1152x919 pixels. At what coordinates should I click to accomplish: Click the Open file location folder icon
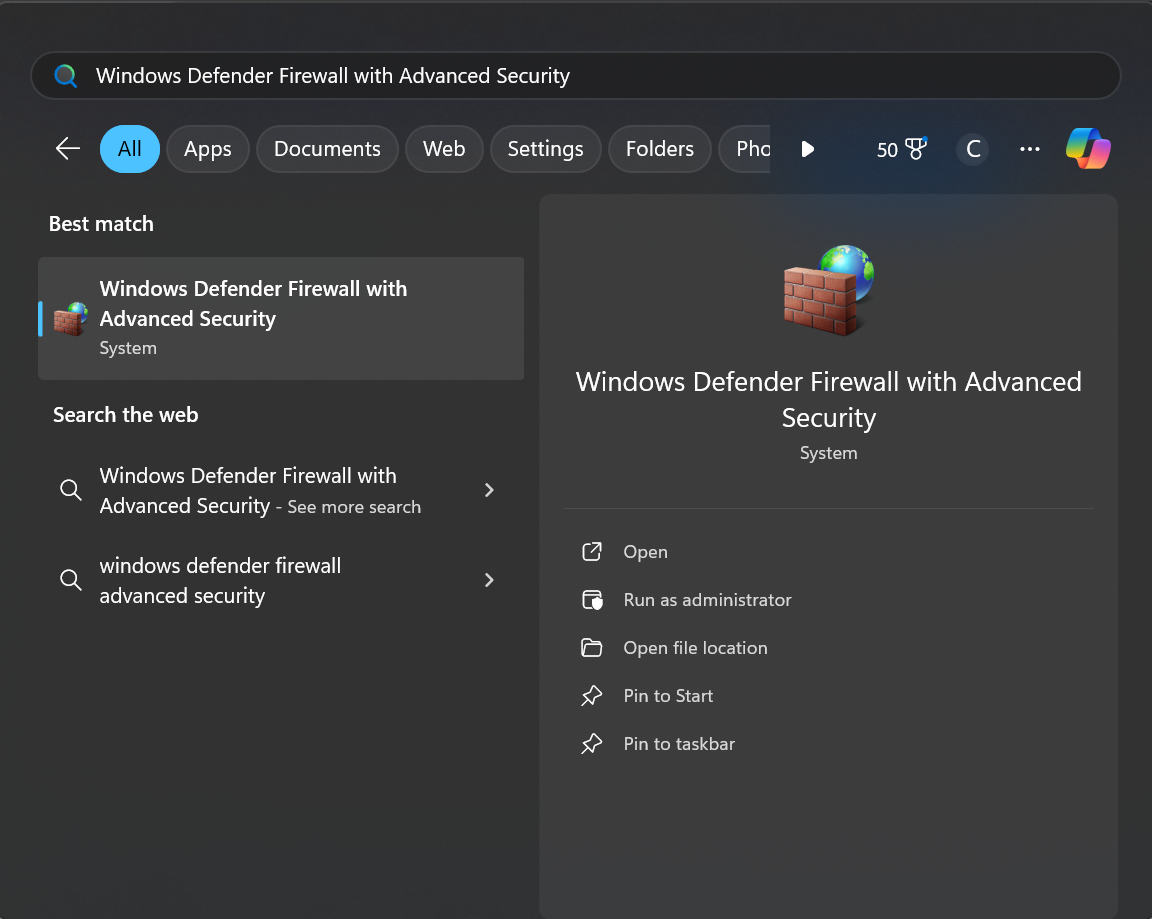click(591, 648)
